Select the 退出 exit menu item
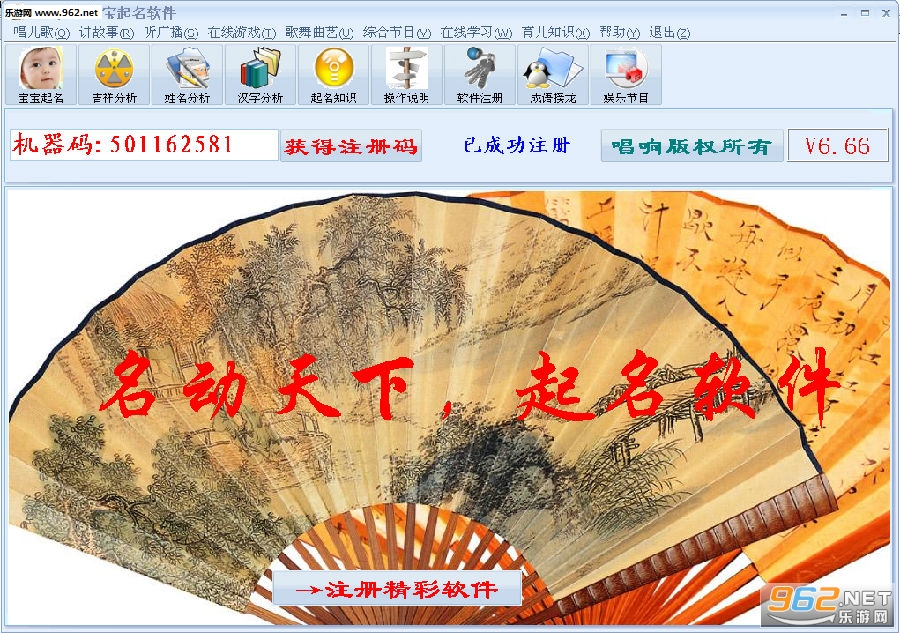The height and width of the screenshot is (633, 900). 669,32
